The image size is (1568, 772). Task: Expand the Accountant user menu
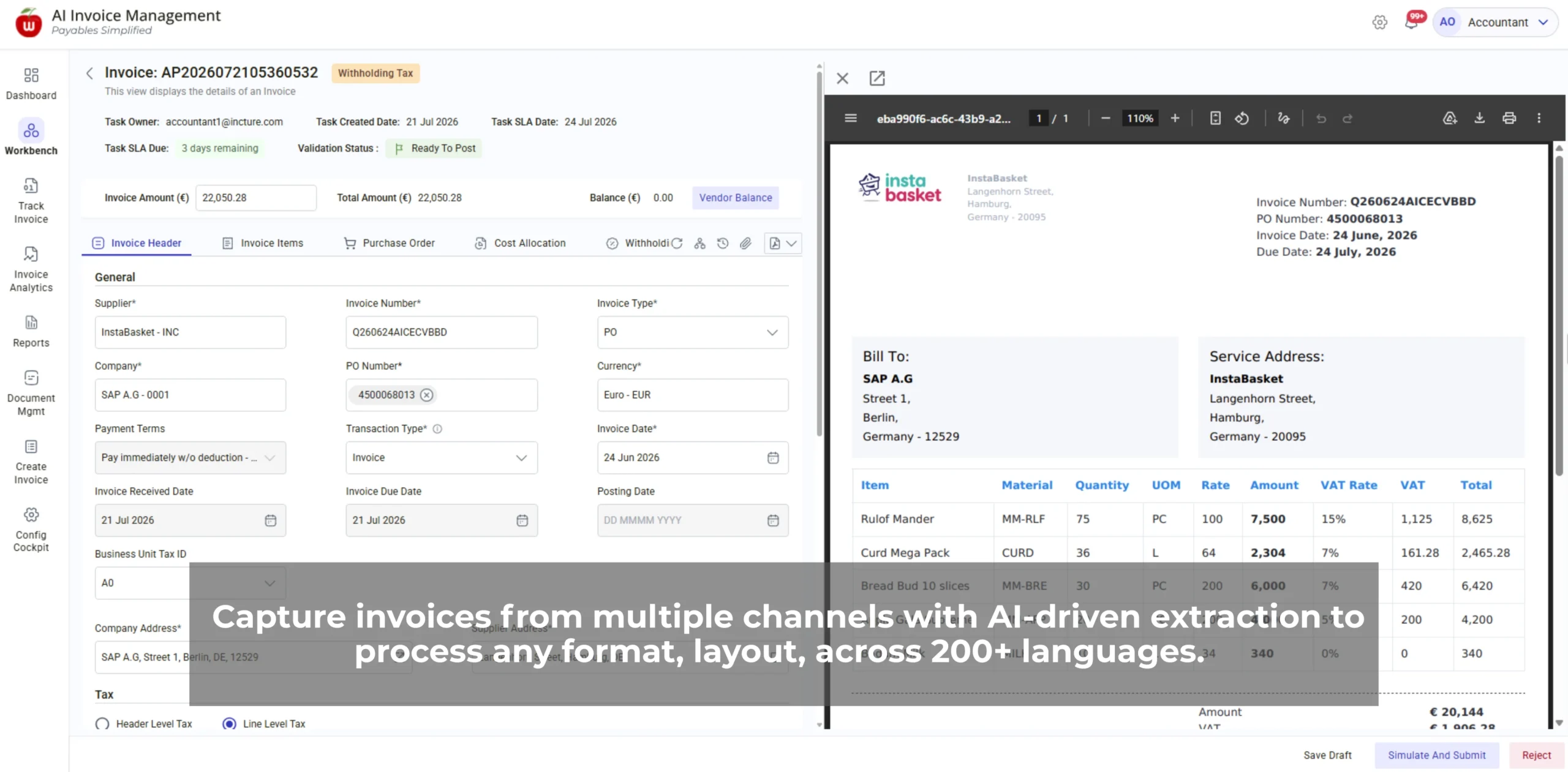point(1495,22)
